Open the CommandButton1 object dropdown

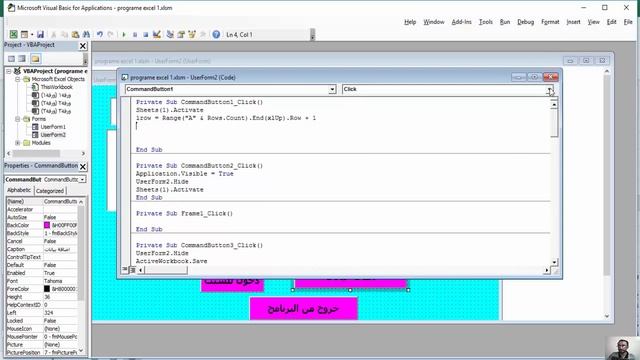click(332, 89)
